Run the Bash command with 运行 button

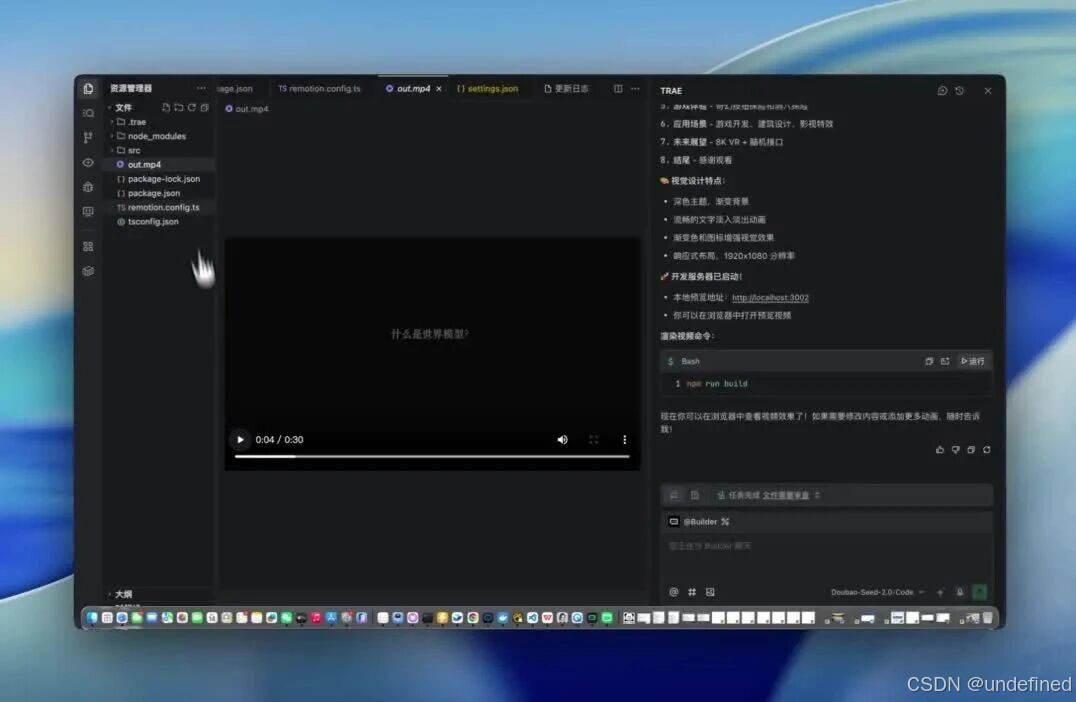coord(972,361)
